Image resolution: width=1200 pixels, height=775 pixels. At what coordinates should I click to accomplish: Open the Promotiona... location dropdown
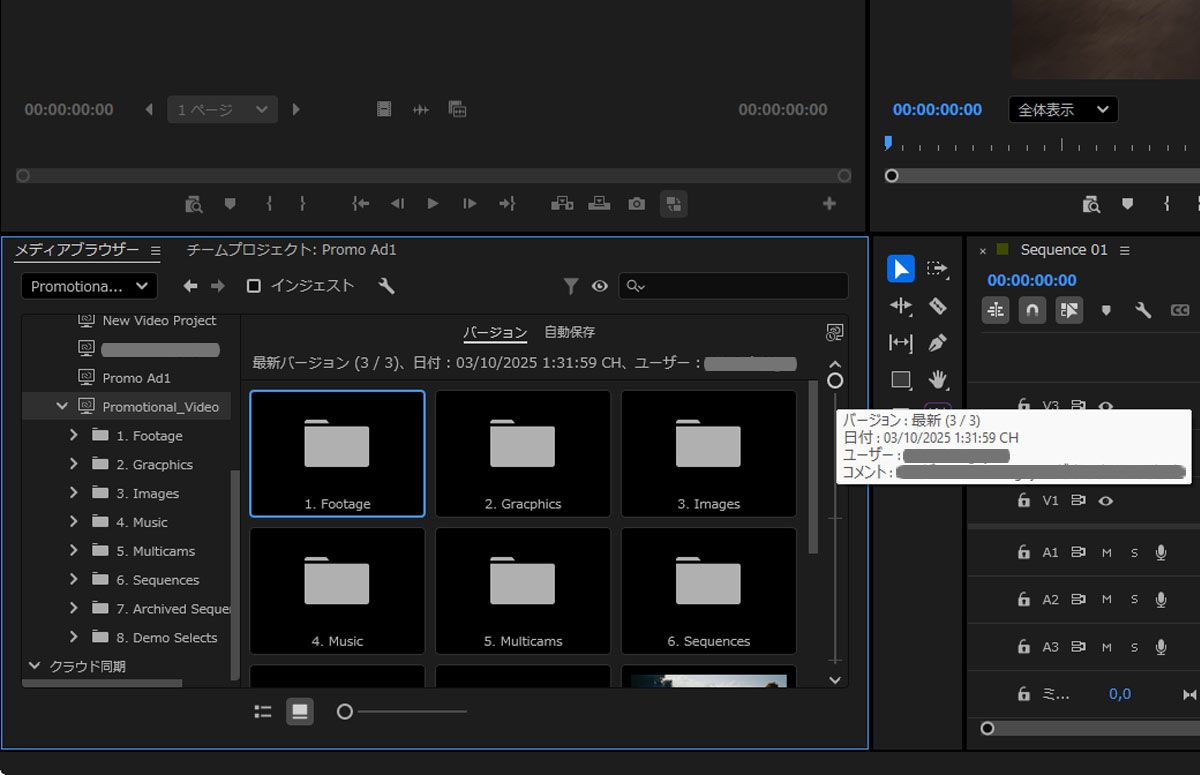(x=89, y=286)
